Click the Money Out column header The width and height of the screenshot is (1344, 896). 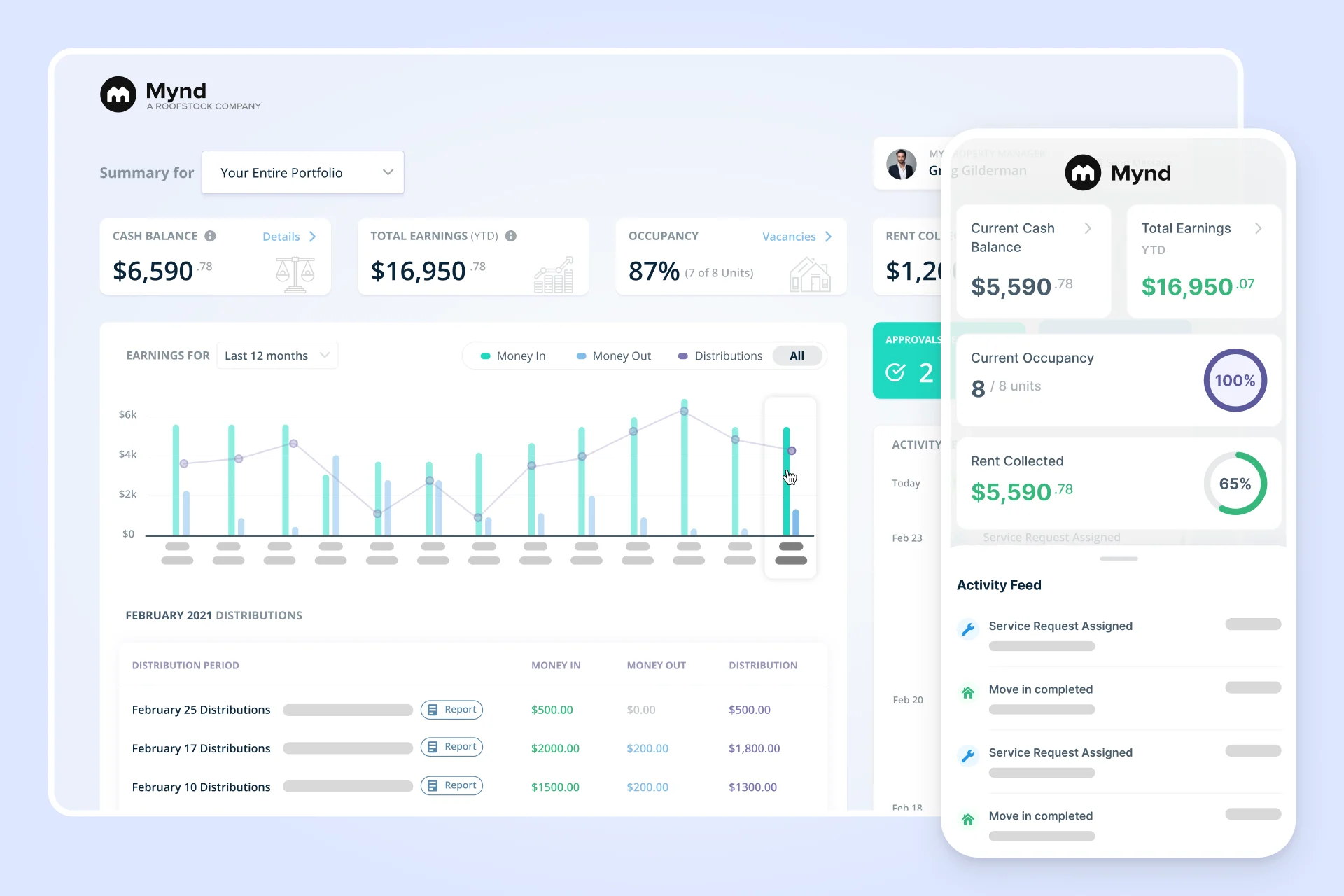pyautogui.click(x=657, y=666)
